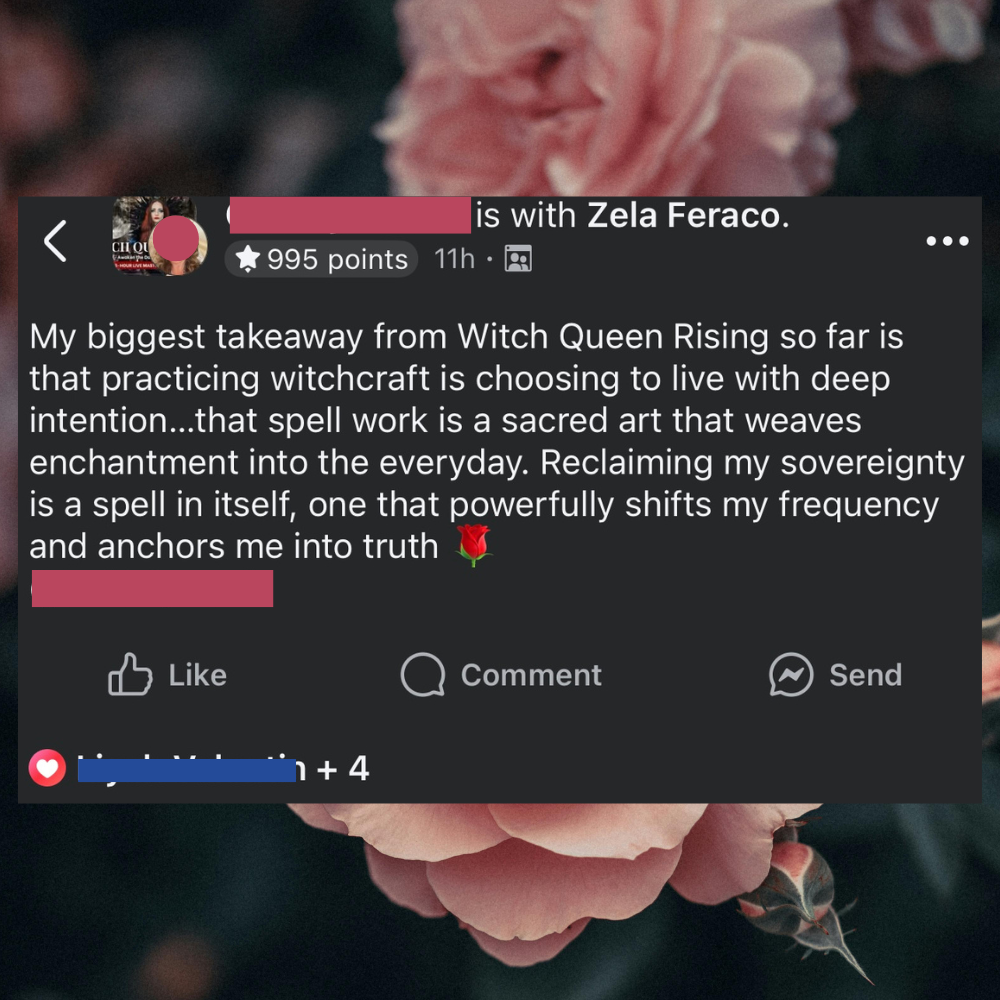This screenshot has height=1000, width=1000.
Task: Click the group audience icon beside 11h
Action: click(x=518, y=258)
